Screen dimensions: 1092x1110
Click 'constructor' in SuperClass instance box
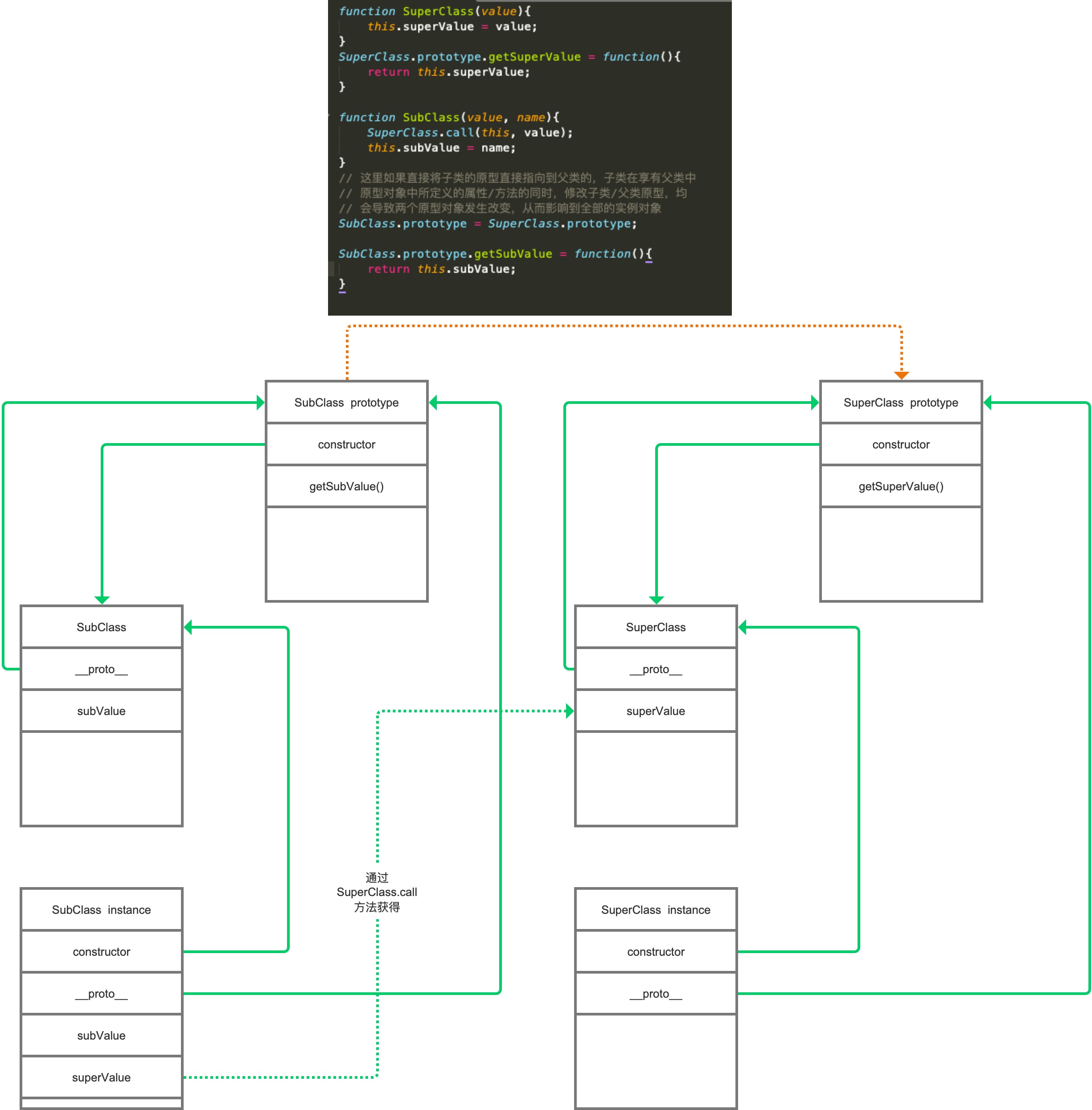click(x=656, y=951)
